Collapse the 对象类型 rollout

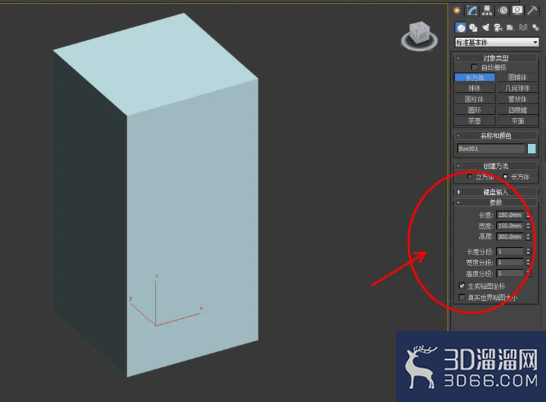(x=496, y=58)
